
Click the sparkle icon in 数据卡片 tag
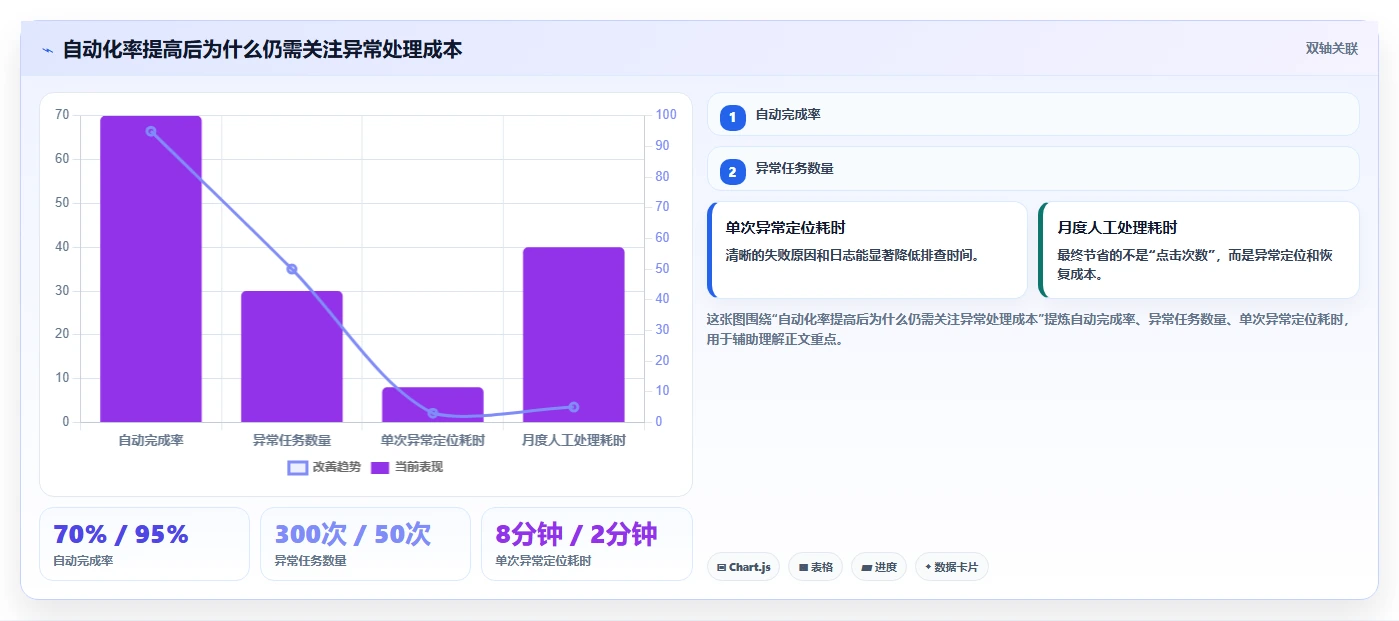coord(928,567)
